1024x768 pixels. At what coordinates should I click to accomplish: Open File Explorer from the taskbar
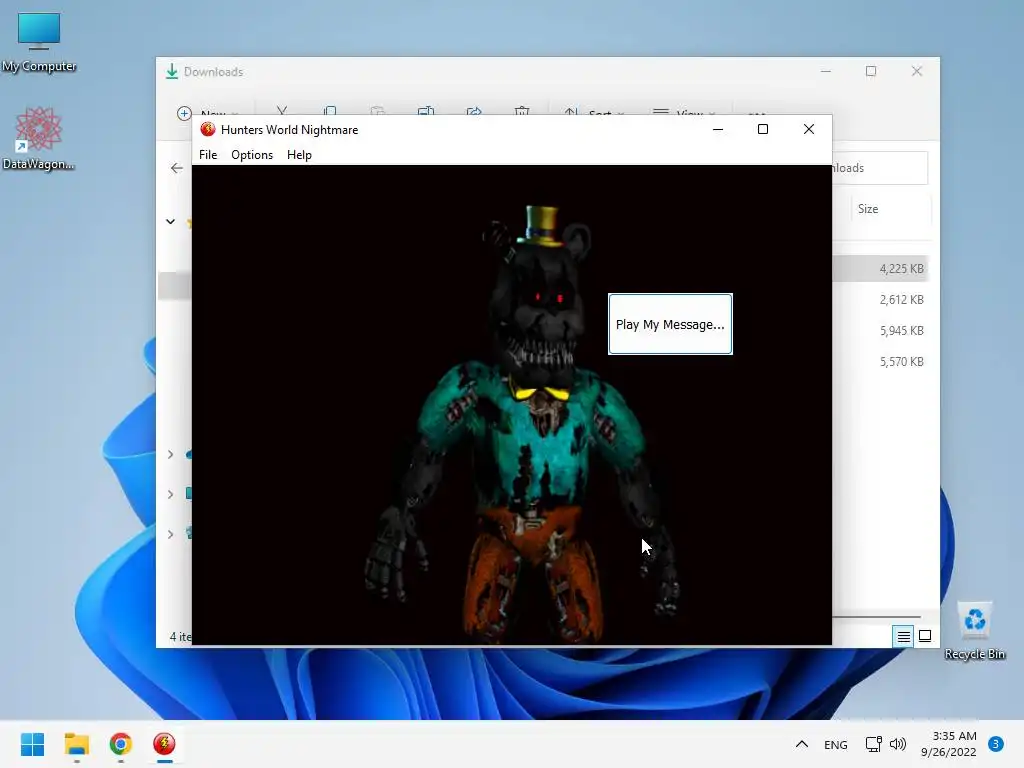[x=76, y=744]
